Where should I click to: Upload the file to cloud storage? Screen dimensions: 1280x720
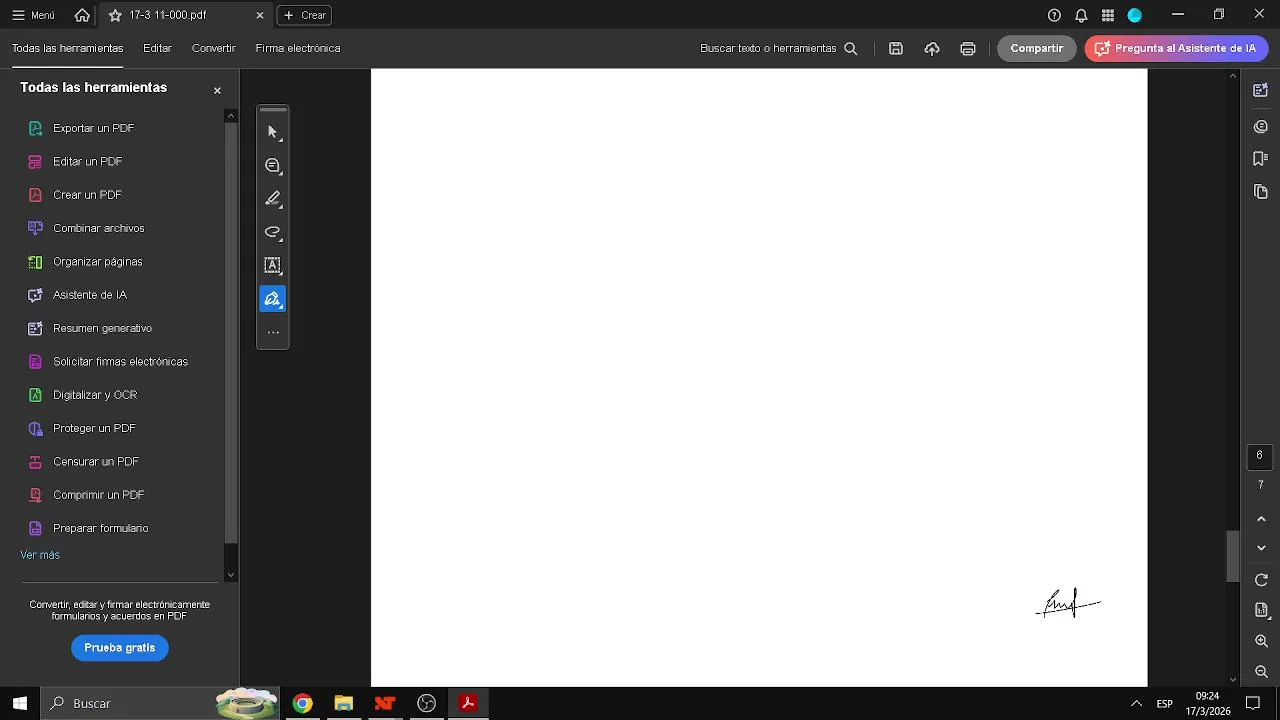click(932, 48)
